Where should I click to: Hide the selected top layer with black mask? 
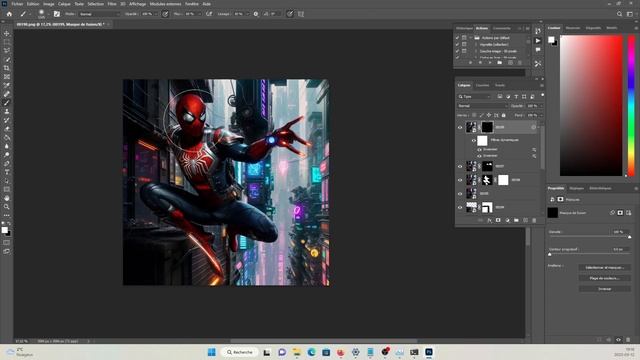click(460, 127)
